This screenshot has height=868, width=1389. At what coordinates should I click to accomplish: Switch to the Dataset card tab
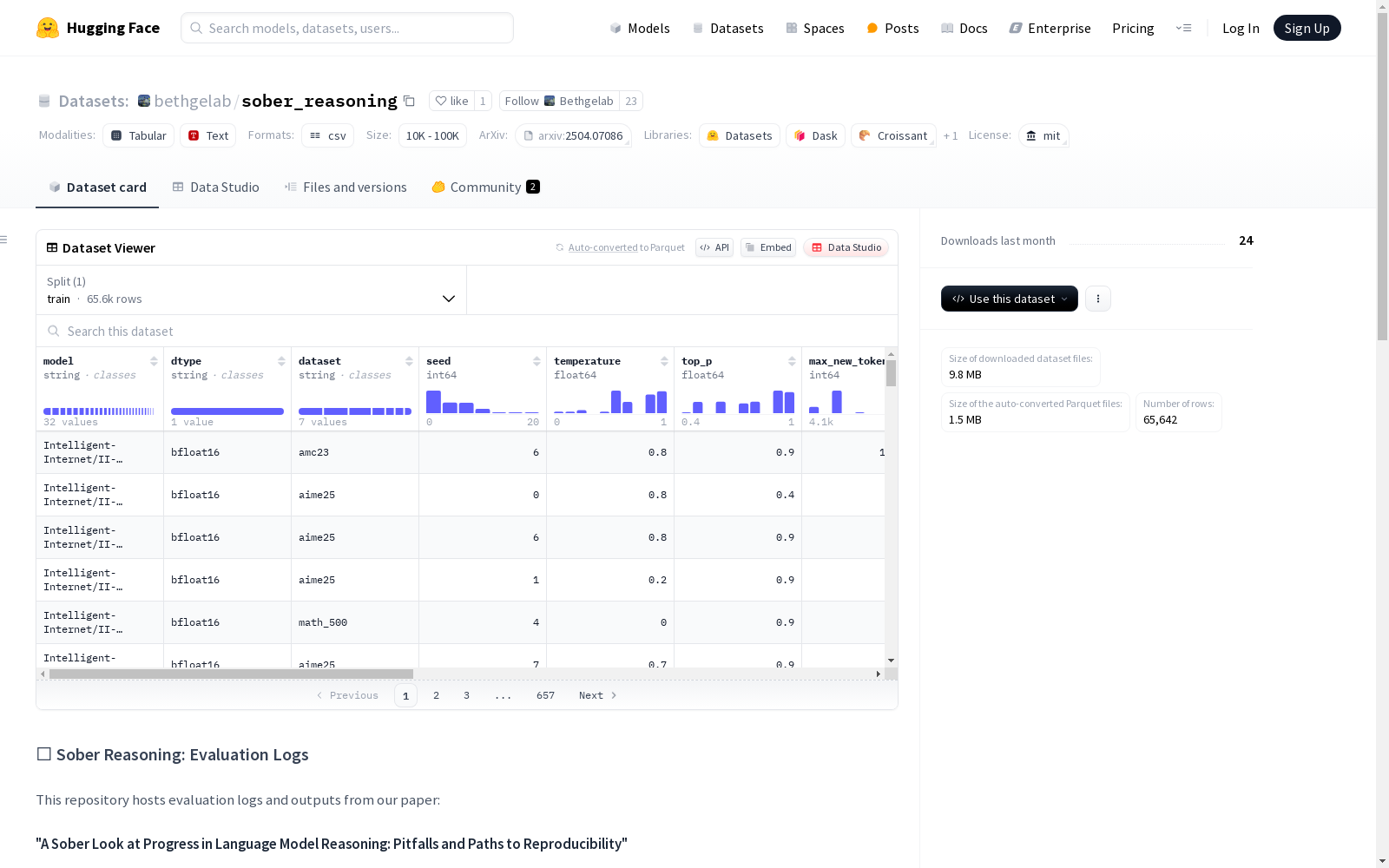click(x=97, y=187)
